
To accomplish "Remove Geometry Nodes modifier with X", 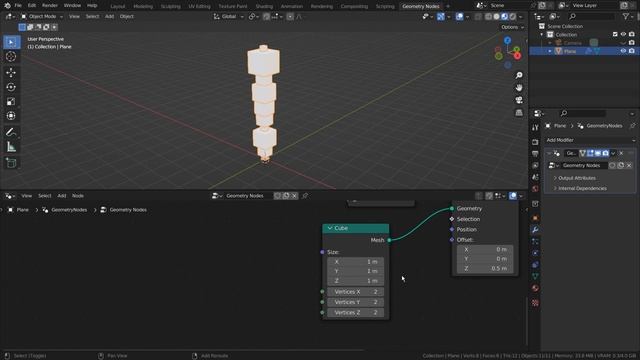I will pyautogui.click(x=621, y=153).
